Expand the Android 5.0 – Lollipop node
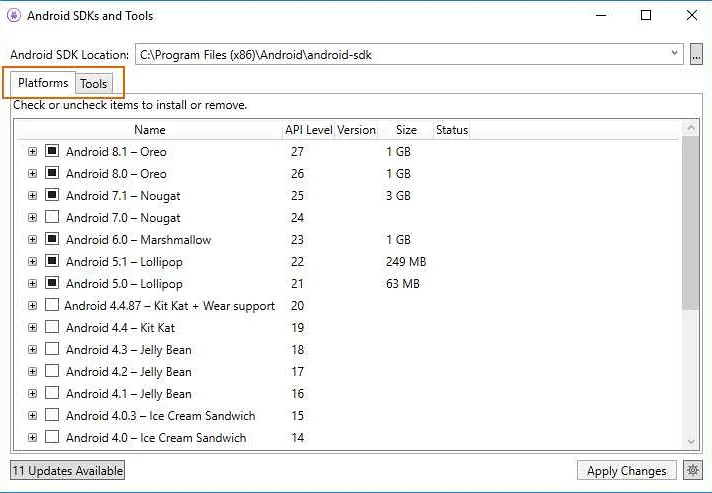 (32, 284)
